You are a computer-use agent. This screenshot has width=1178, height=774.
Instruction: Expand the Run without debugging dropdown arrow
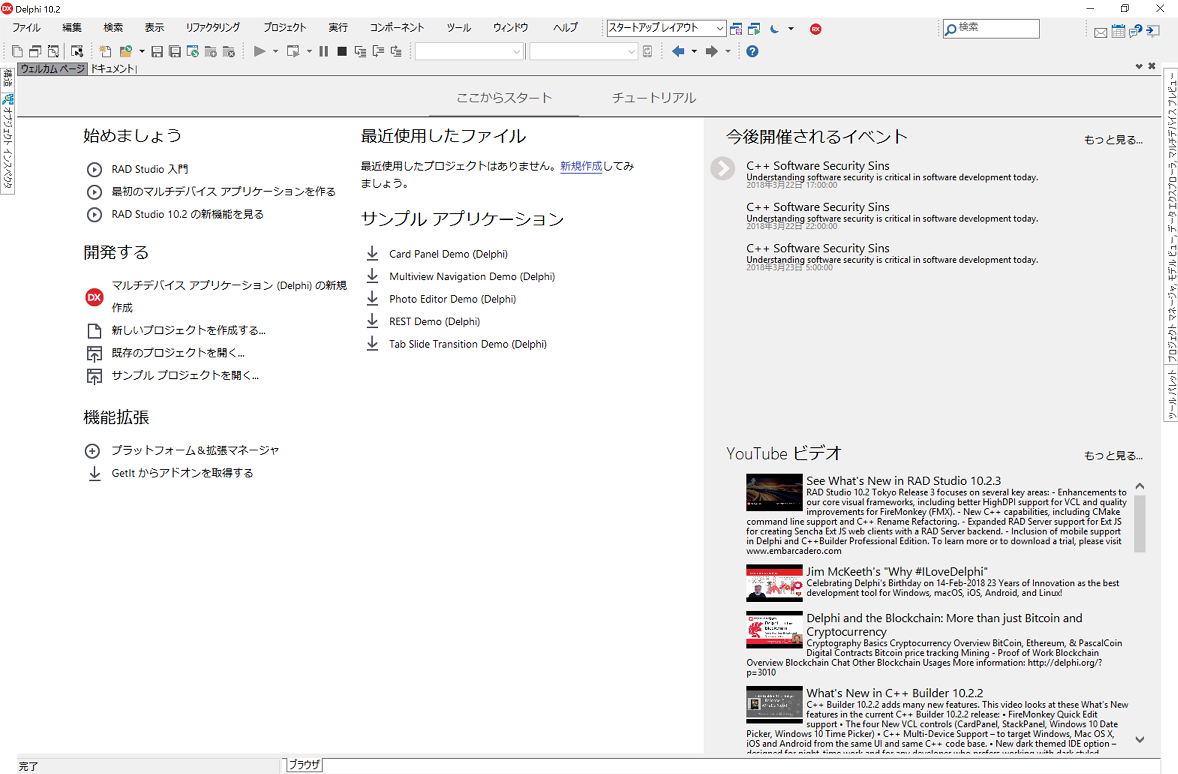[309, 51]
